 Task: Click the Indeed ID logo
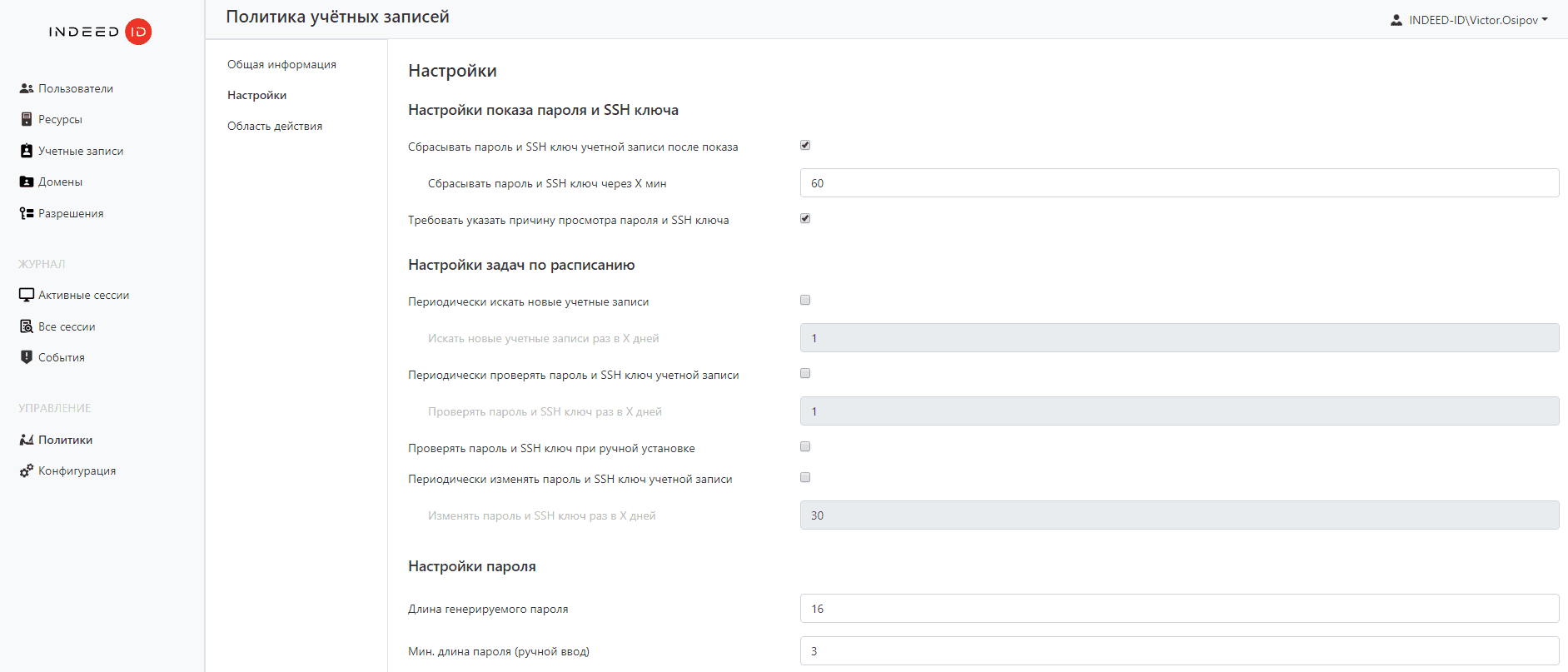[x=101, y=32]
